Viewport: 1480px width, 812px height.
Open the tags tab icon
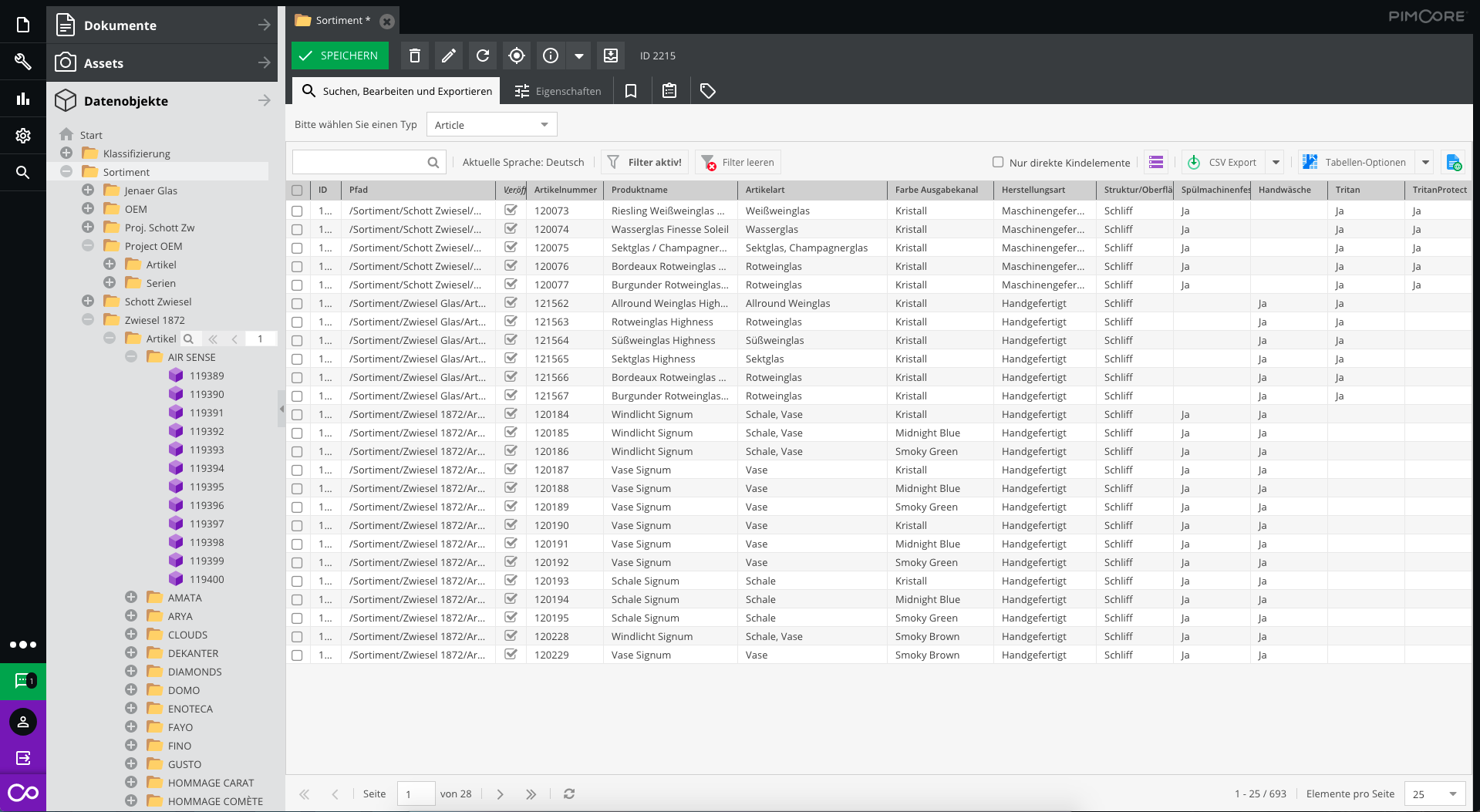[x=708, y=91]
